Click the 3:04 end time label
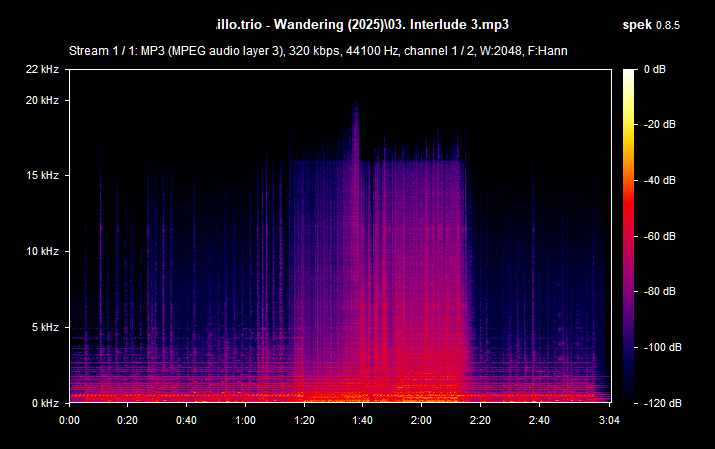The width and height of the screenshot is (715, 449). click(x=609, y=420)
